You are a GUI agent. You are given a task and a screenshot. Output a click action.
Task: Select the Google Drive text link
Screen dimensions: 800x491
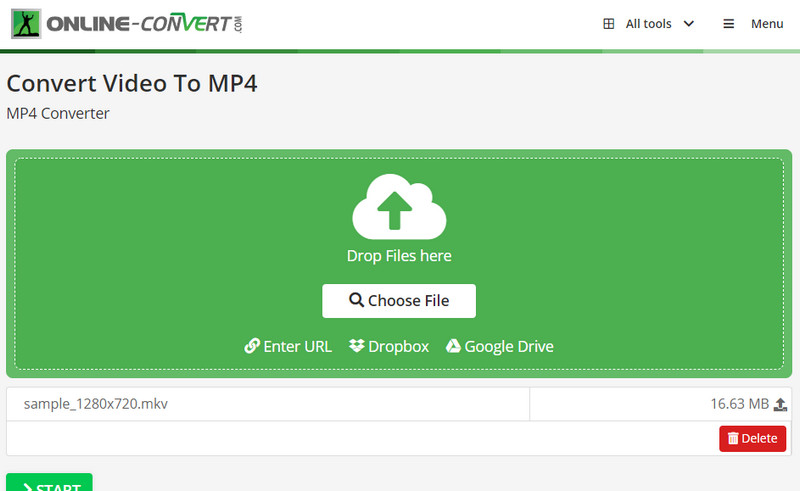click(x=508, y=346)
